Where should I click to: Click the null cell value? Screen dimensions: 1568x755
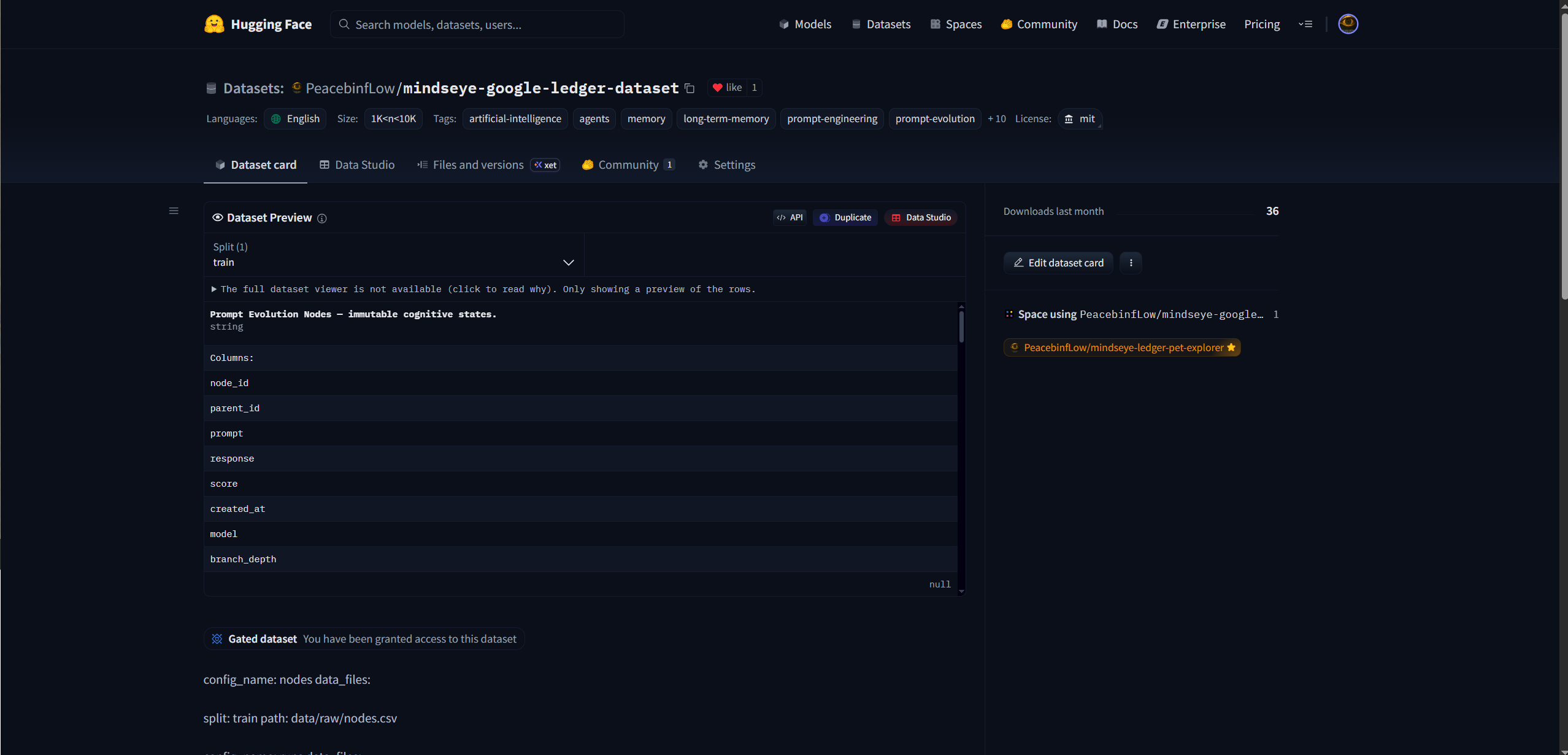click(x=939, y=585)
